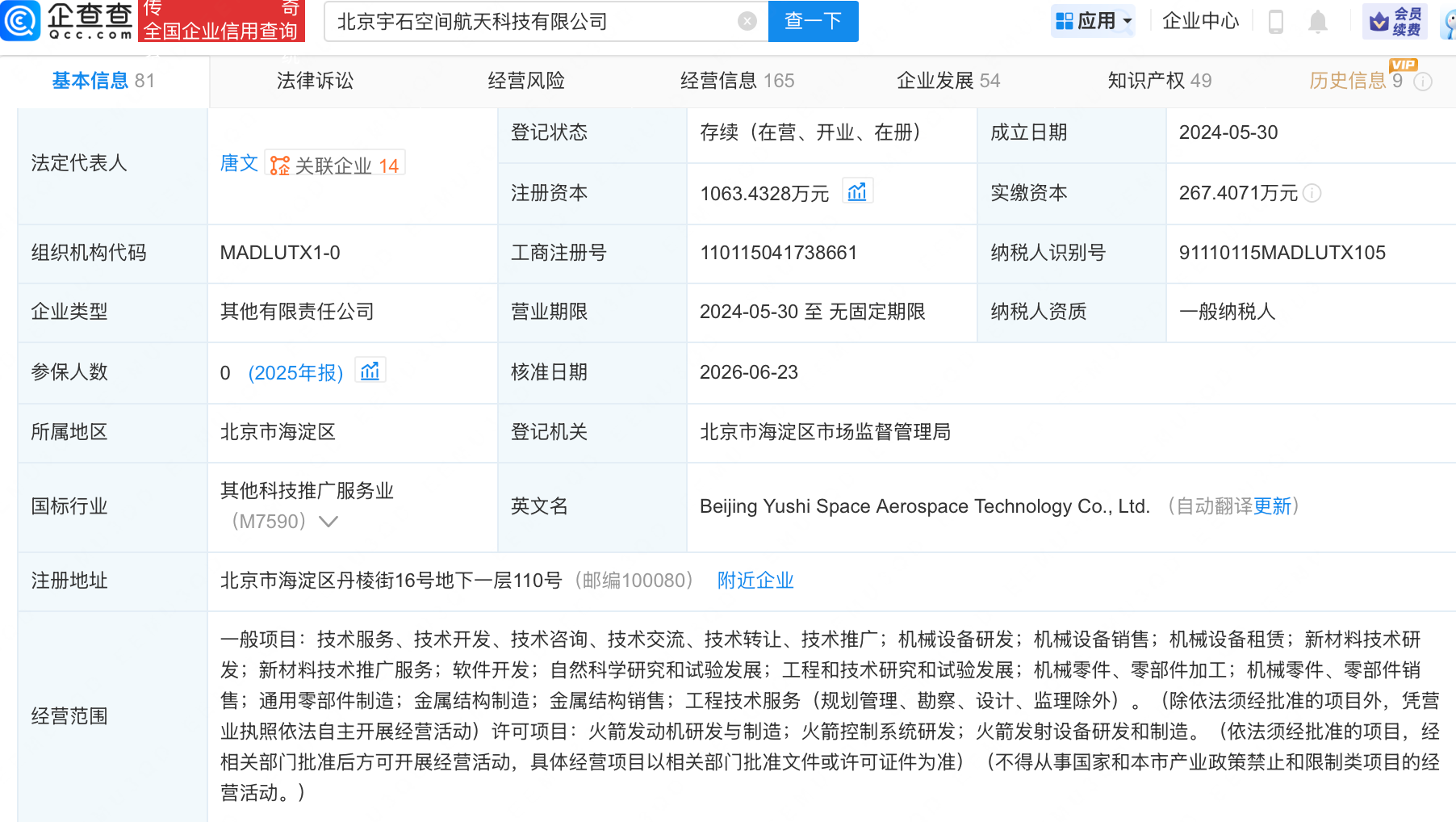Clear the search box text
The width and height of the screenshot is (1456, 822).
747,22
